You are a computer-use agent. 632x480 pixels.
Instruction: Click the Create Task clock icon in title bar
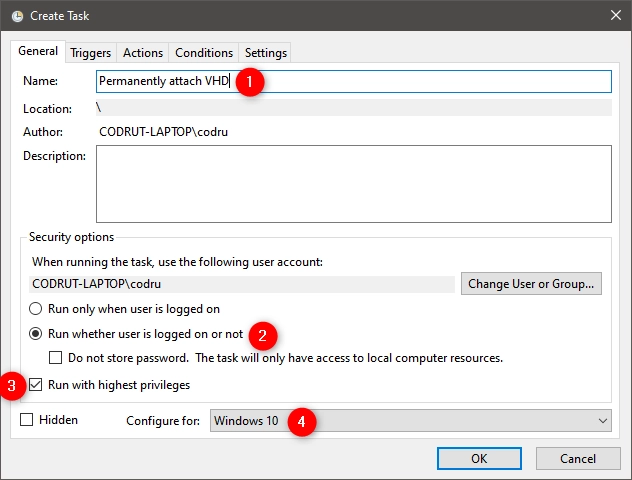pyautogui.click(x=17, y=16)
